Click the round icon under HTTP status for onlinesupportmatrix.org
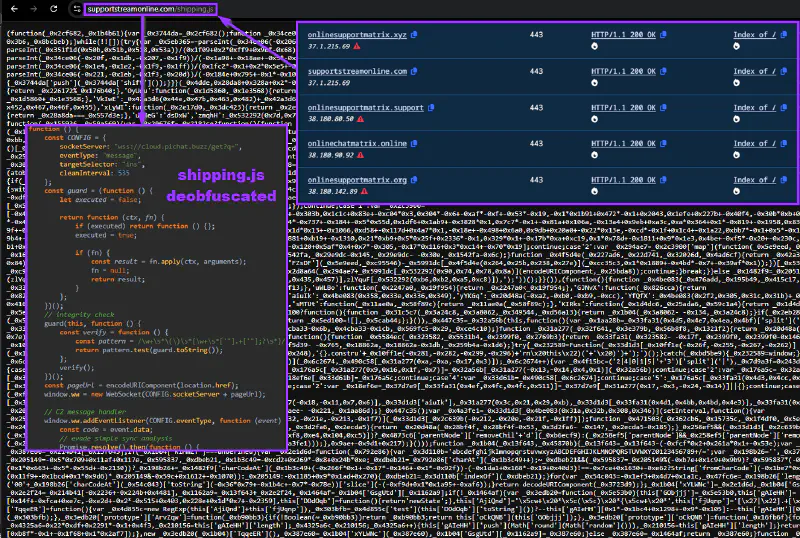This screenshot has width=800, height=538. pos(594,191)
